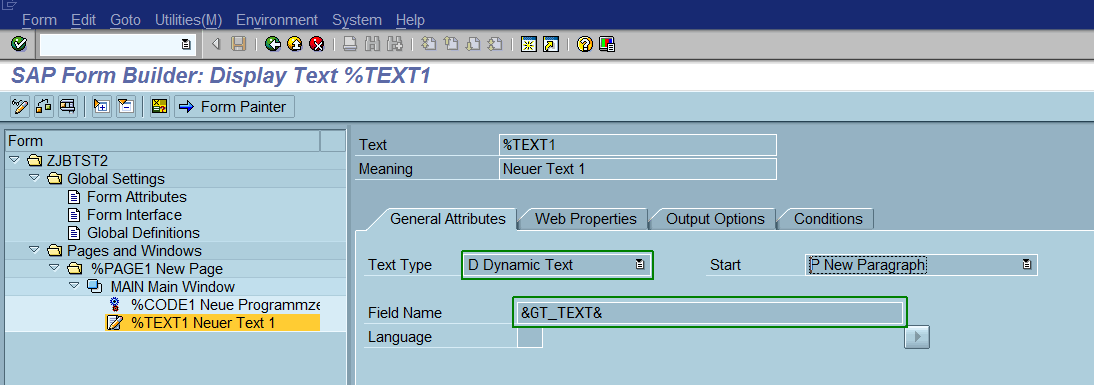Click the red Cancel icon

click(x=317, y=45)
